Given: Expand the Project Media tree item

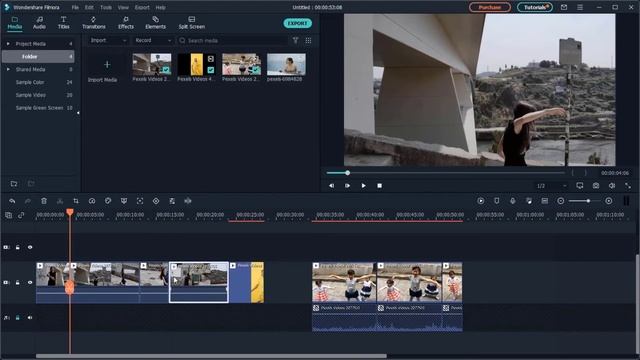Looking at the screenshot, I should [x=8, y=44].
